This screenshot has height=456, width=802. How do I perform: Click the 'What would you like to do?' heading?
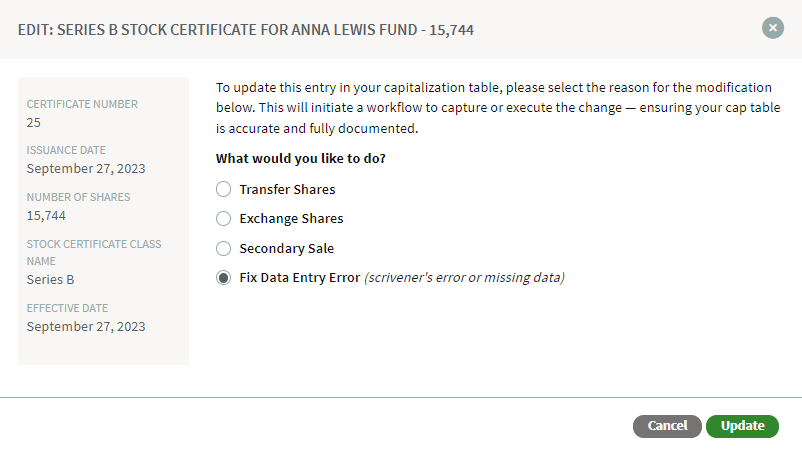point(301,158)
